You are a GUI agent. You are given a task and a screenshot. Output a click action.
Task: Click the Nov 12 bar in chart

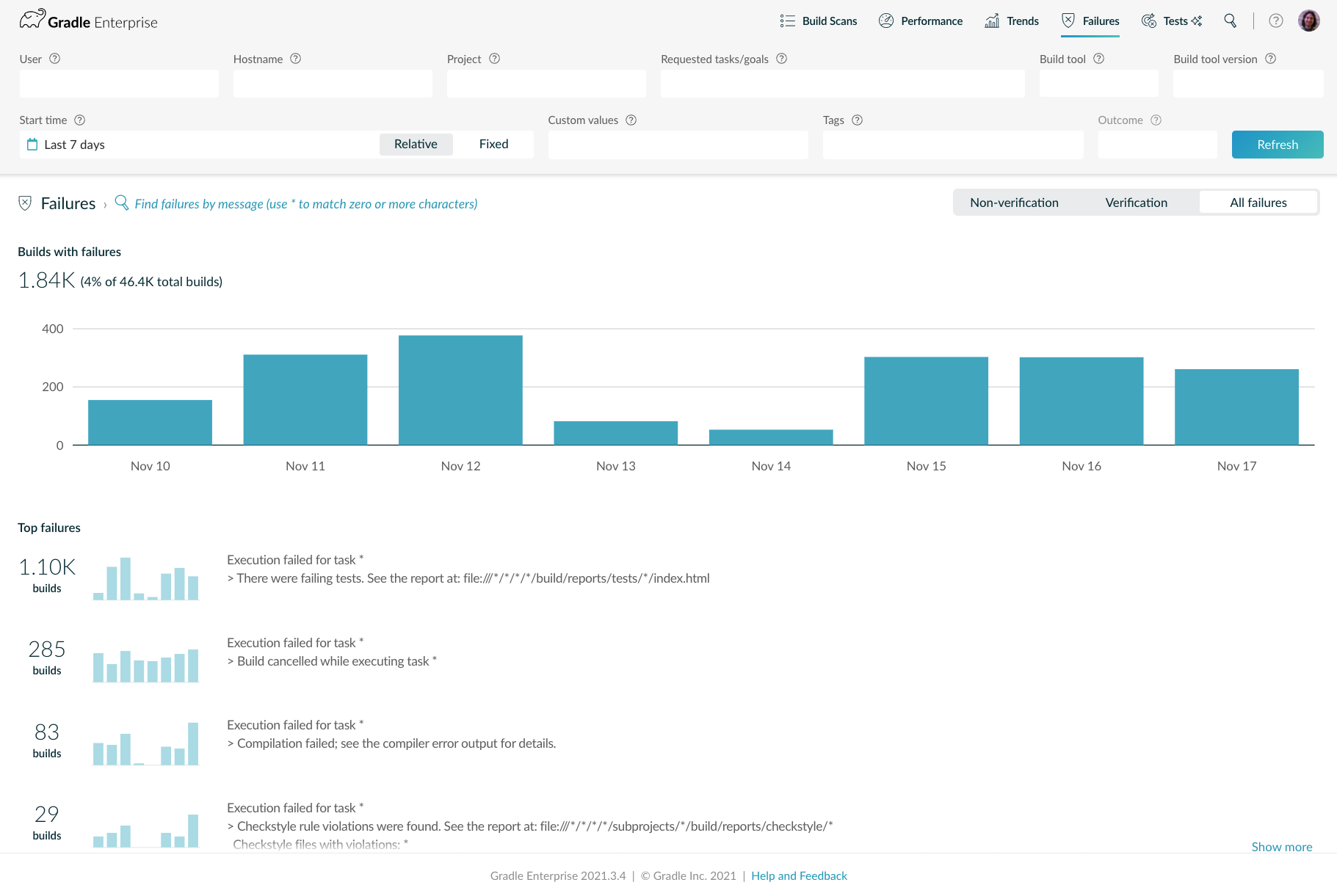point(460,390)
